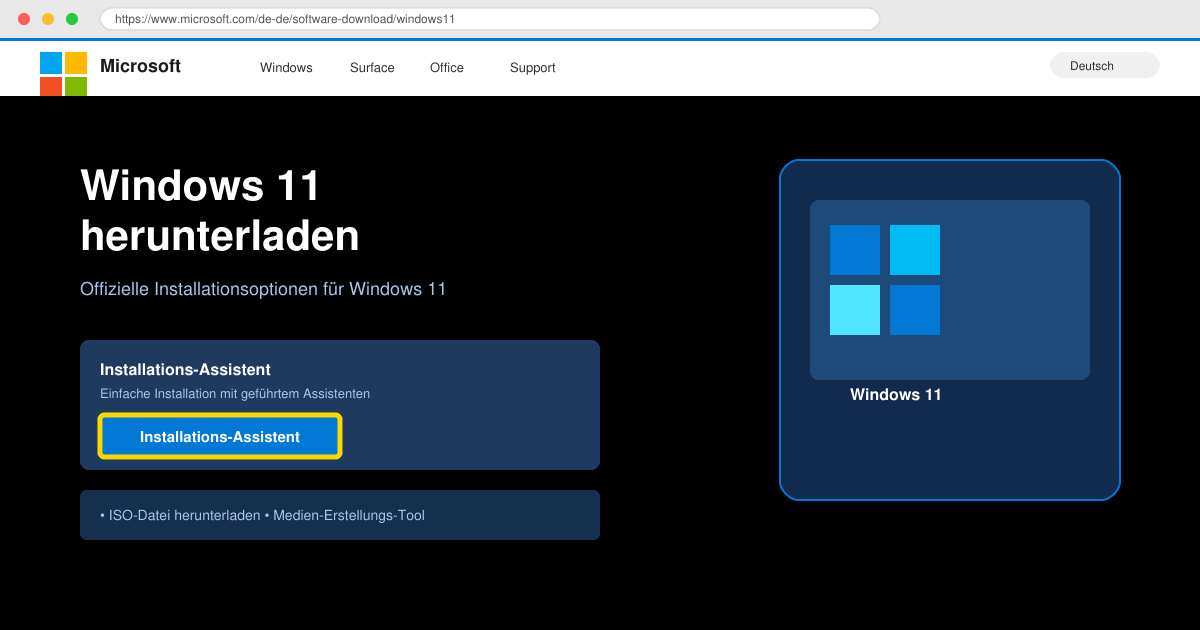This screenshot has width=1200, height=630.
Task: Click the red close window button
Action: [x=24, y=19]
